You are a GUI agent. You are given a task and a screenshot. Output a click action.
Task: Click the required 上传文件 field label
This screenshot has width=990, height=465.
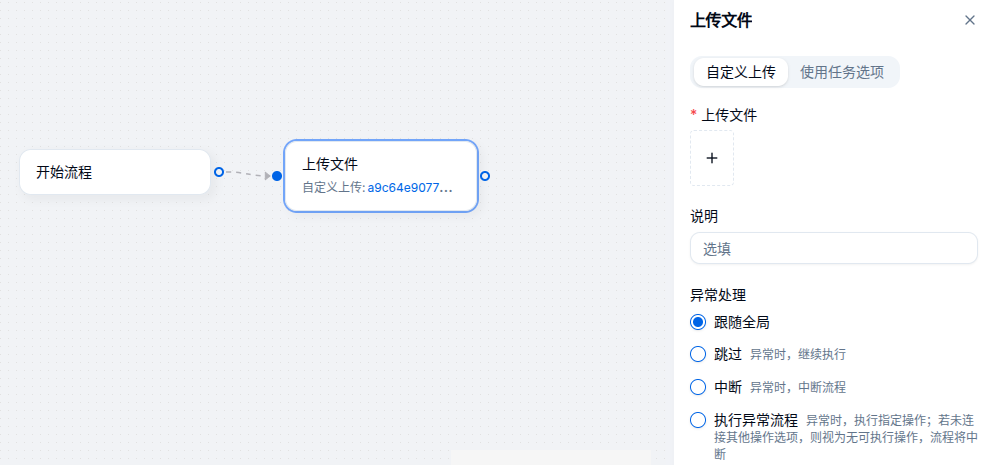[729, 115]
